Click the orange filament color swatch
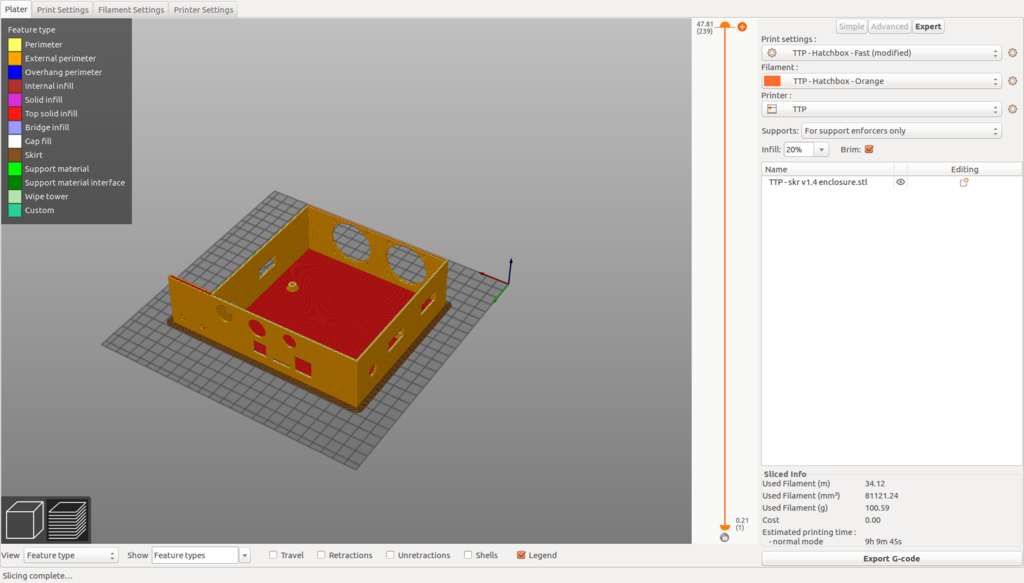This screenshot has width=1024, height=583. (772, 81)
